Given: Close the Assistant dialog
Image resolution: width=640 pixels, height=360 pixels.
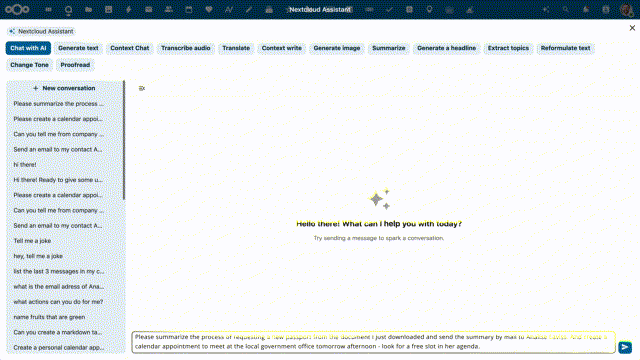Looking at the screenshot, I should (632, 28).
